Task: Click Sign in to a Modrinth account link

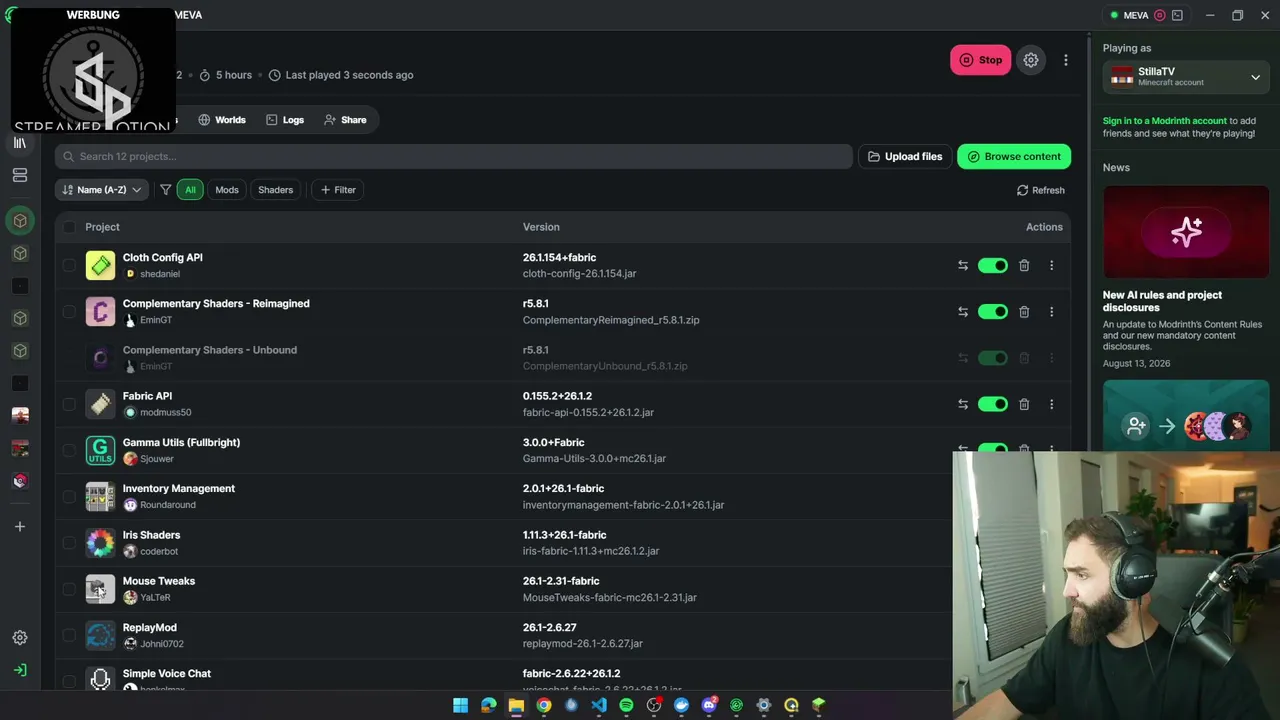Action: click(x=1165, y=121)
